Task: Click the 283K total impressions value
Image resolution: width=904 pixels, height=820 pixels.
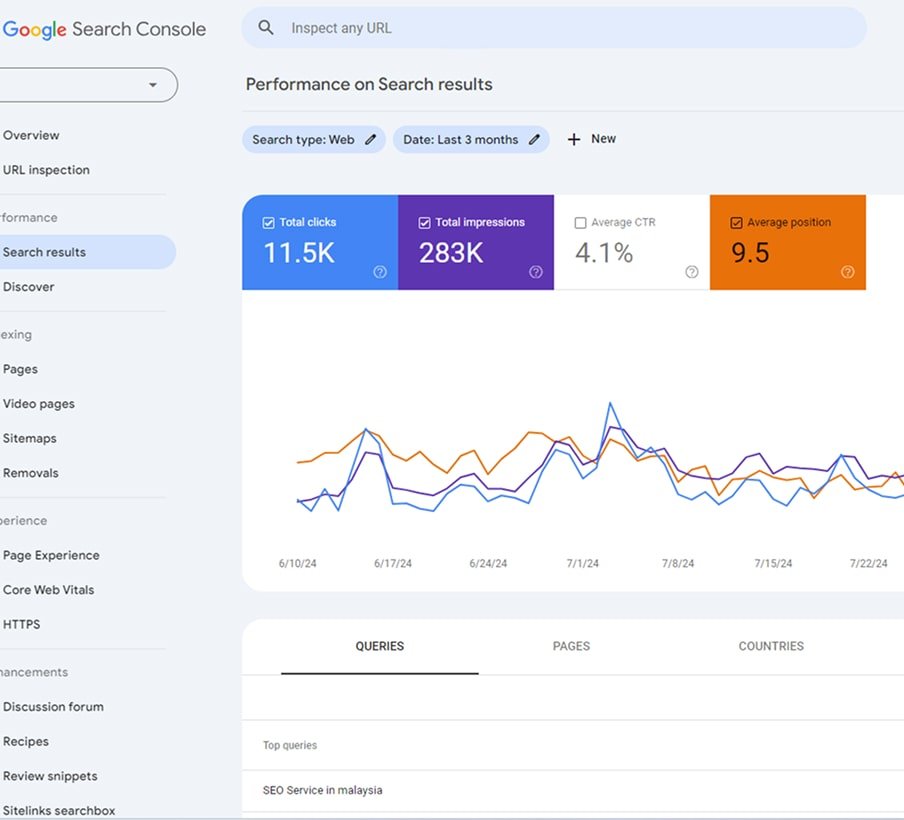Action: click(x=451, y=253)
